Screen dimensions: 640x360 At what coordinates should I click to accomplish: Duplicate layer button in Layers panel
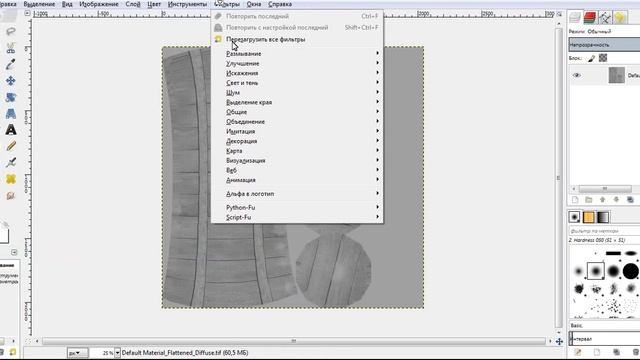[x=630, y=200]
